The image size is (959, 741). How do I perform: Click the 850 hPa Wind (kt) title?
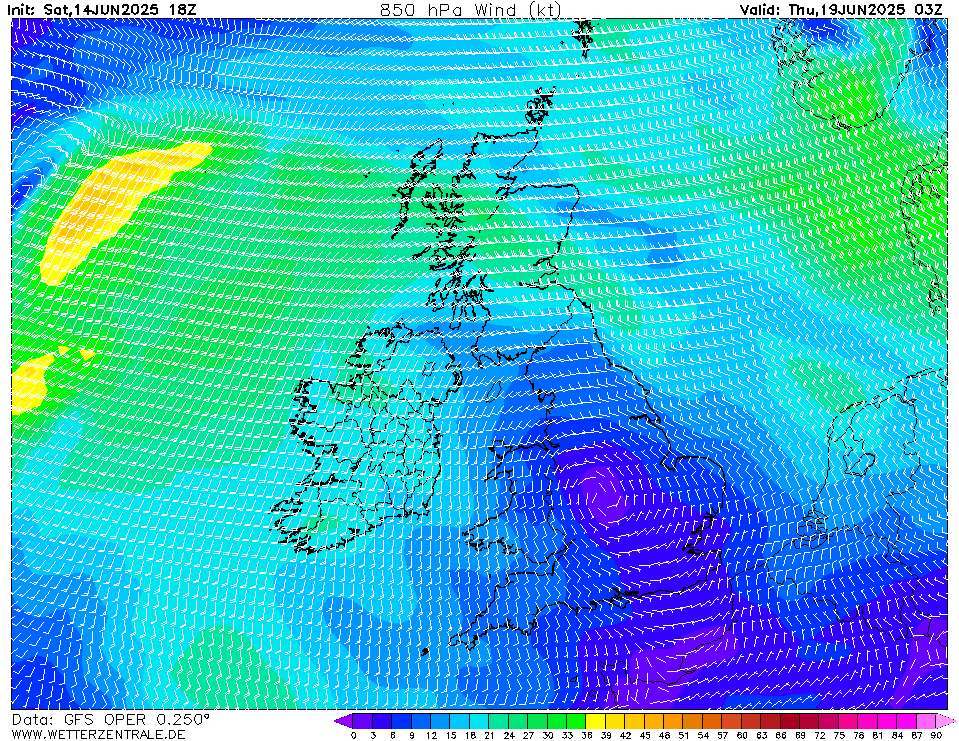[x=470, y=9]
